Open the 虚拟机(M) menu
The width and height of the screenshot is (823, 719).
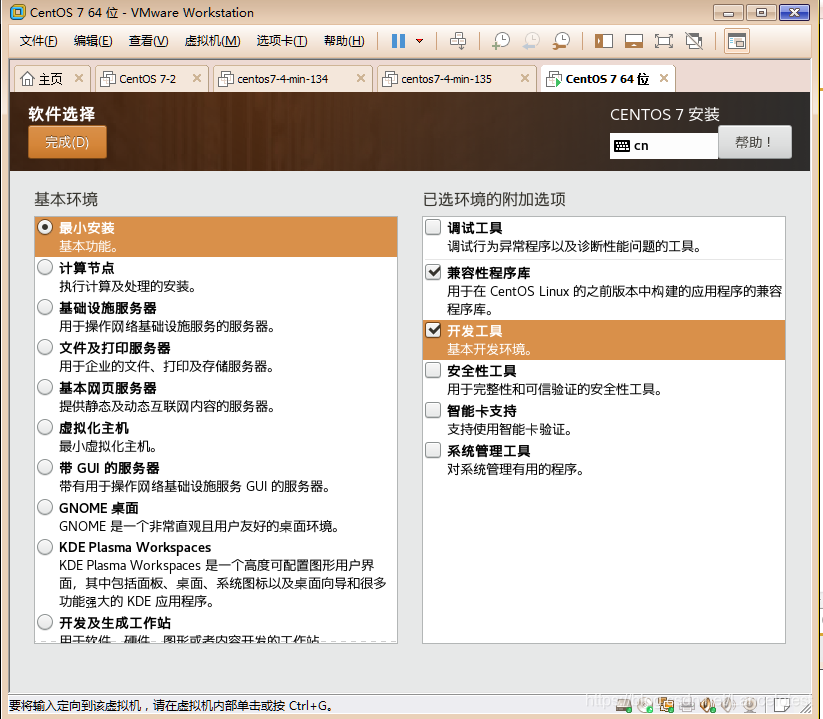pyautogui.click(x=210, y=41)
